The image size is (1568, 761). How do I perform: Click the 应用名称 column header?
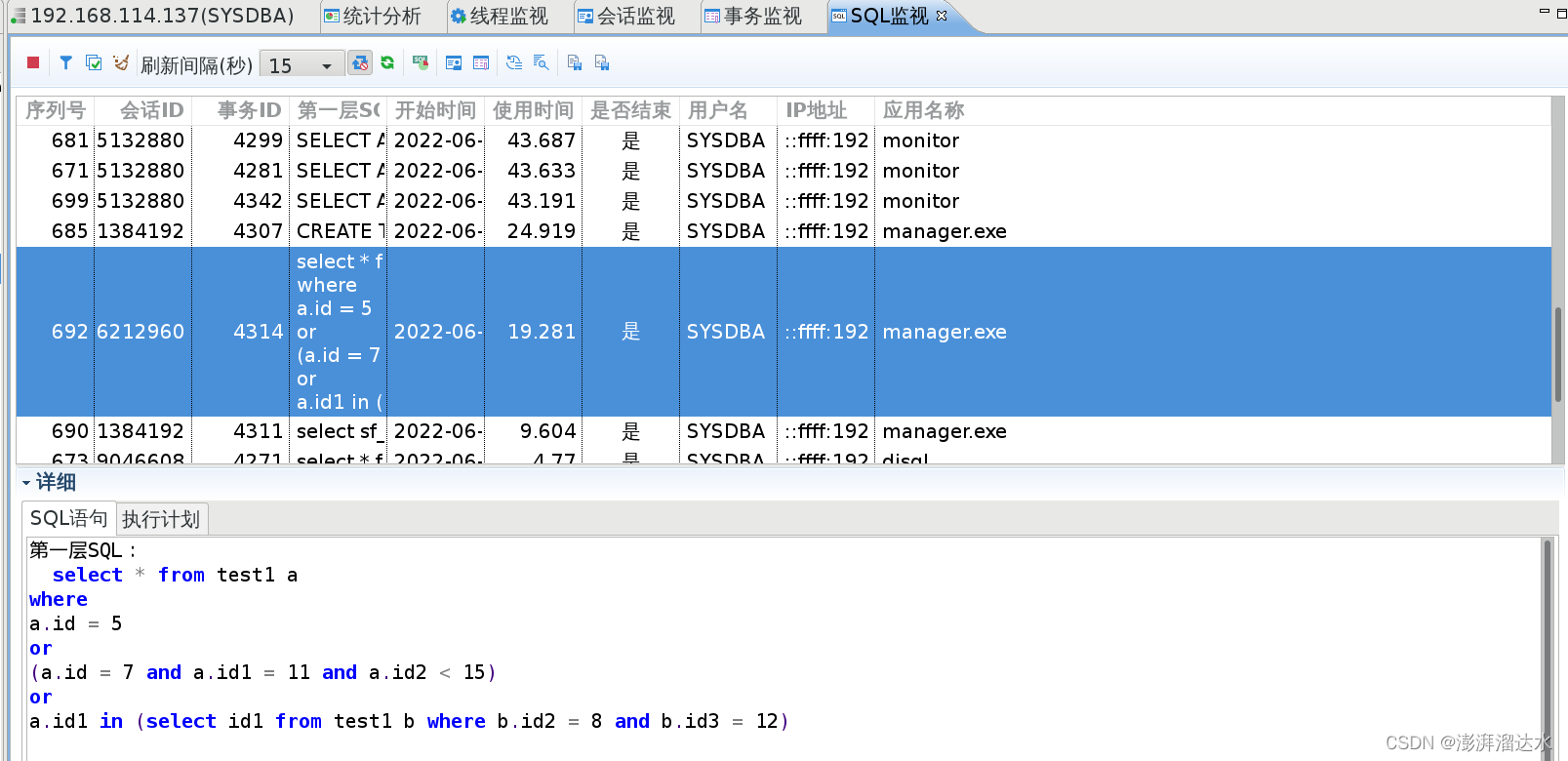pyautogui.click(x=1213, y=110)
